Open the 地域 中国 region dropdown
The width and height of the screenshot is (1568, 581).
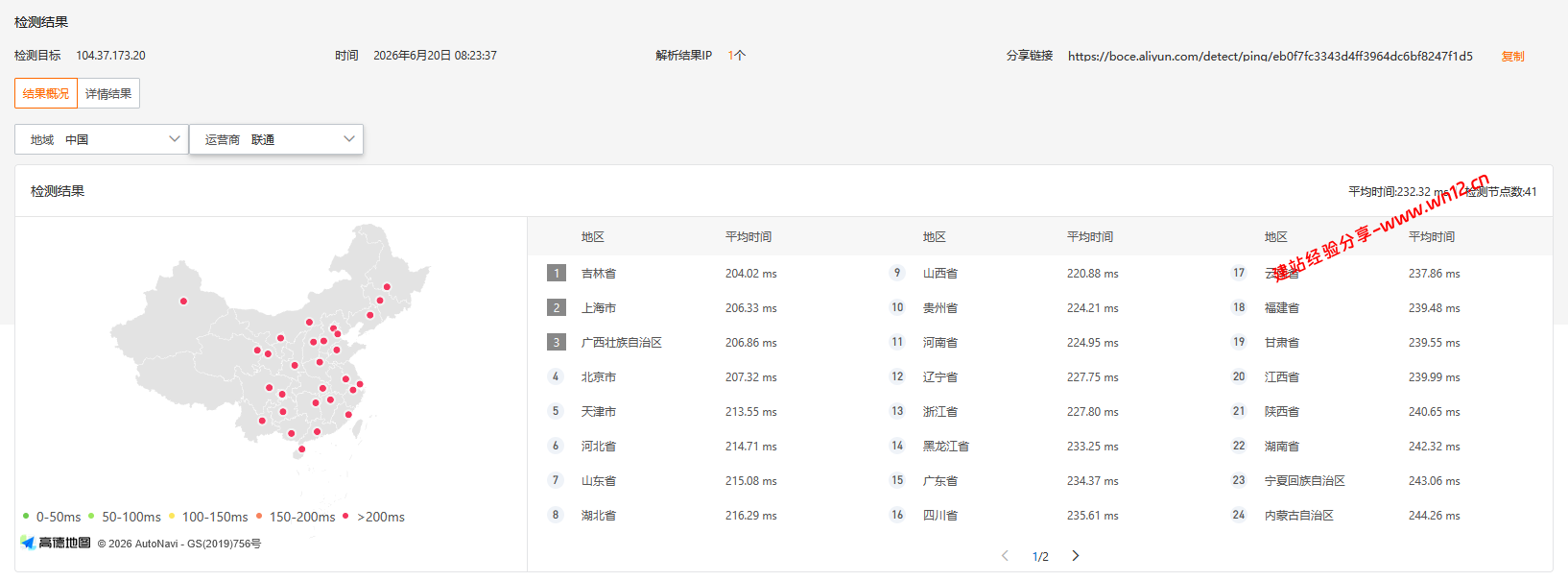[x=102, y=139]
